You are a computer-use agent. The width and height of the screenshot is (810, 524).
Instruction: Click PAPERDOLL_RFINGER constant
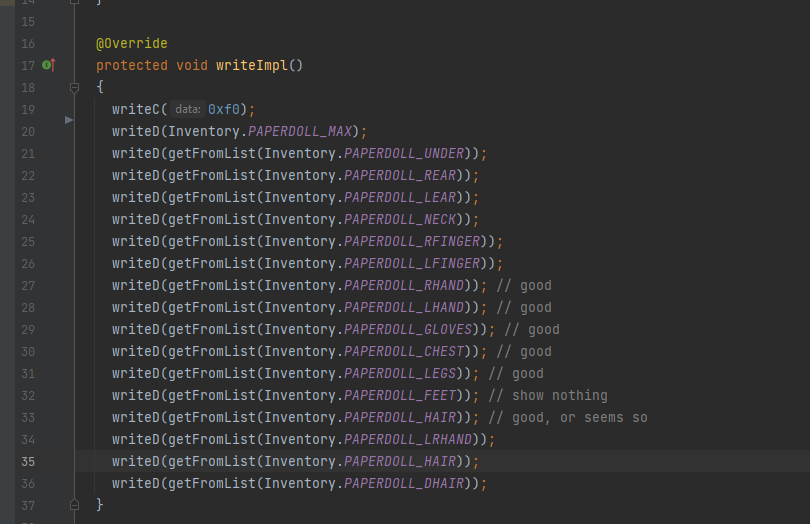(x=412, y=241)
